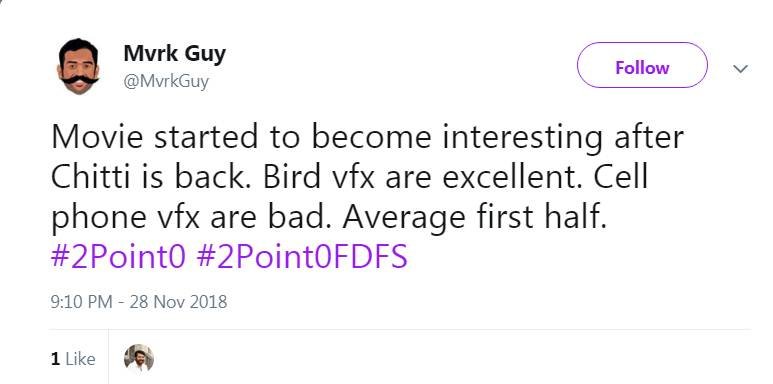Screen dimensions: 773x384
Task: Click the 'Bird vfx are excellent' sentence
Action: coord(422,177)
